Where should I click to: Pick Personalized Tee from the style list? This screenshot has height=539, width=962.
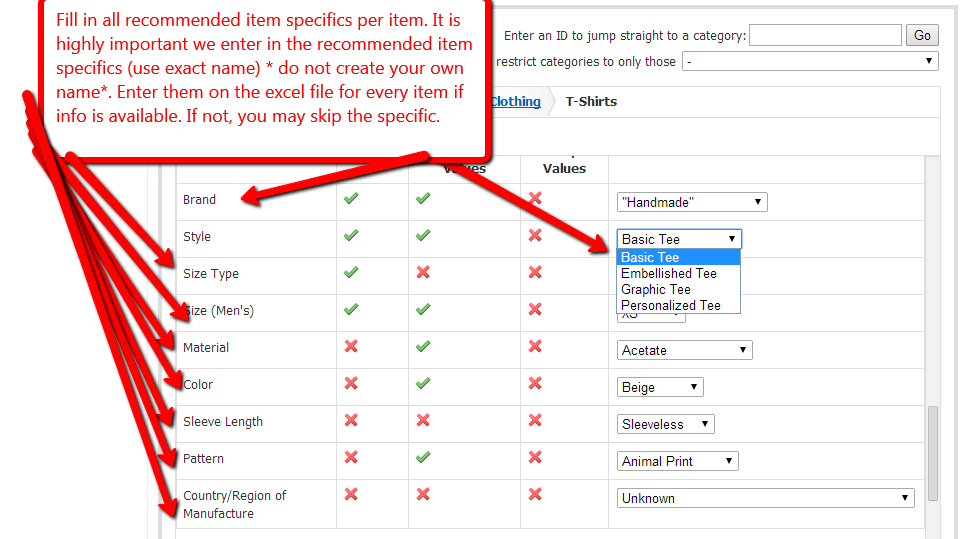(671, 305)
